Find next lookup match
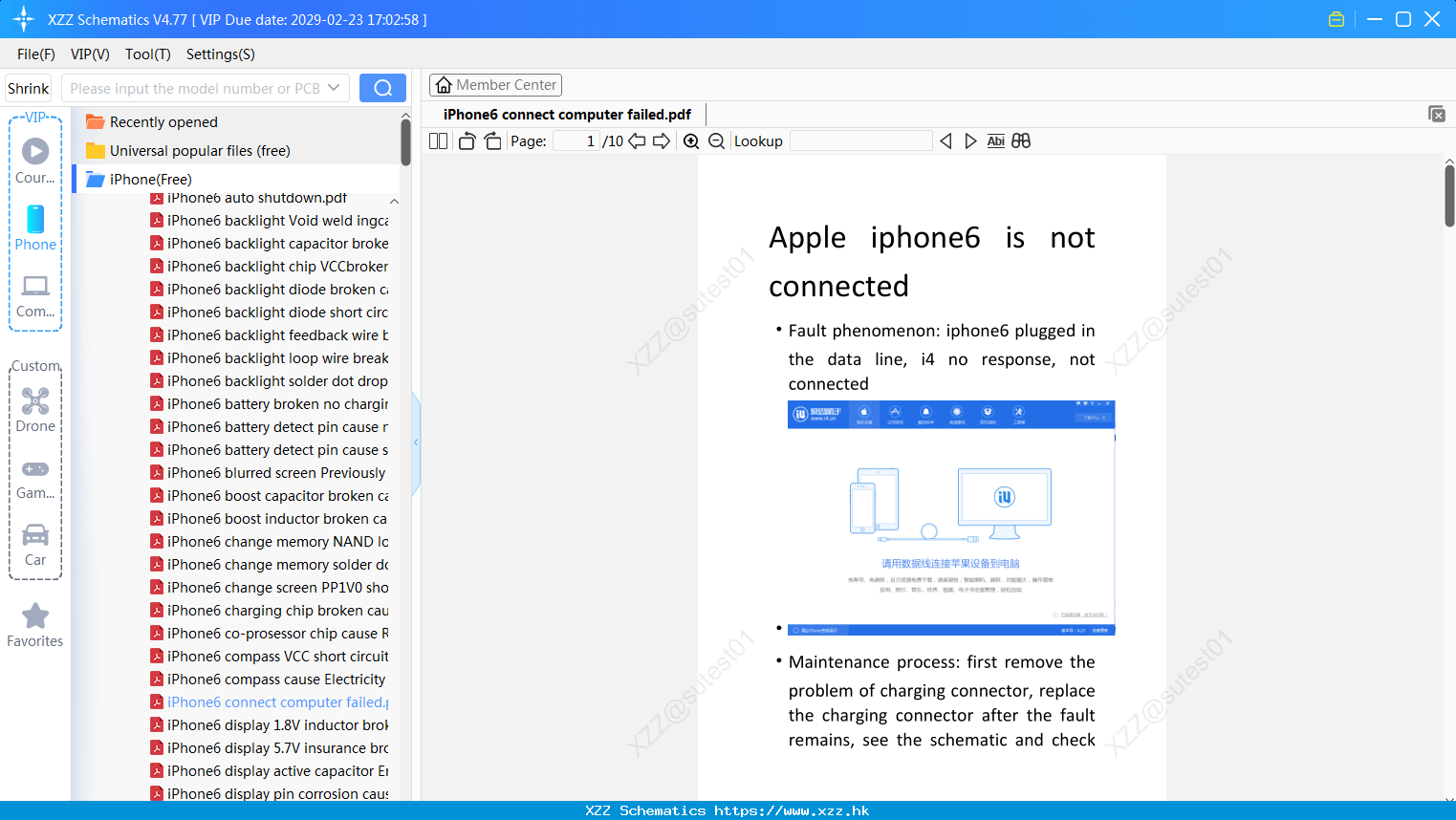Screen dimensions: 1456x820 tap(970, 141)
